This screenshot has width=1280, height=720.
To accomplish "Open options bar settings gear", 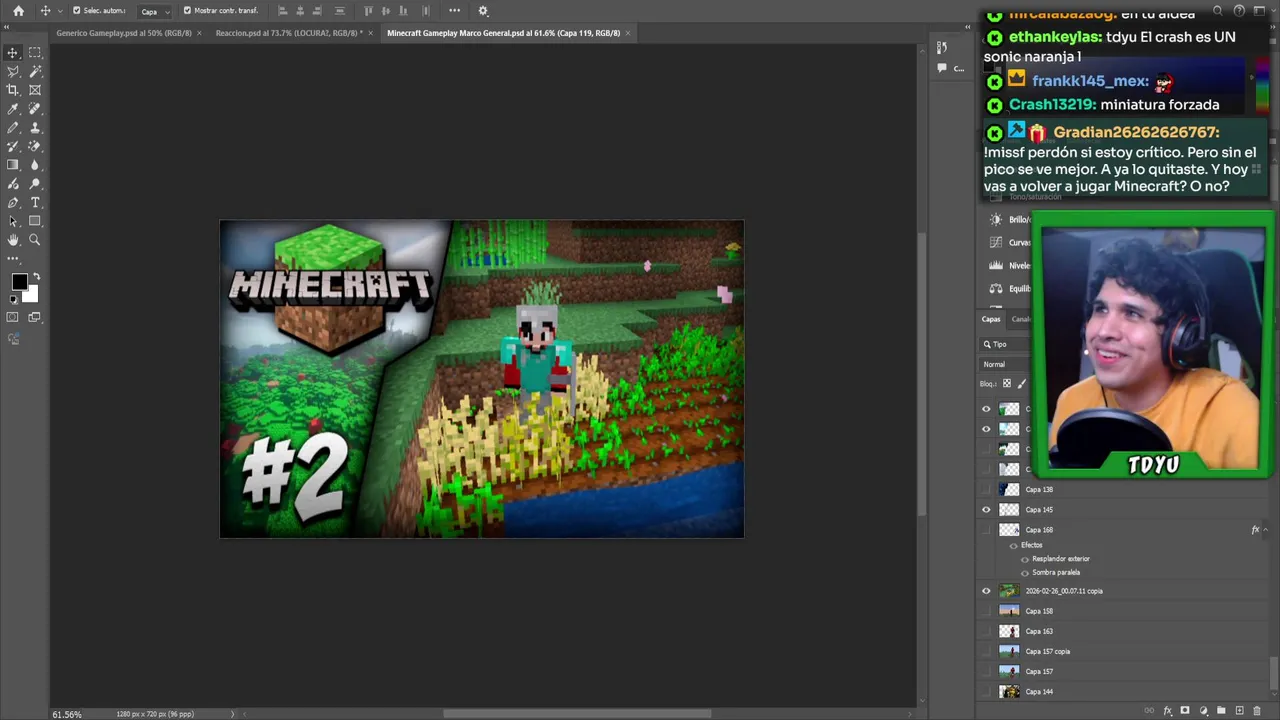I will coord(483,11).
